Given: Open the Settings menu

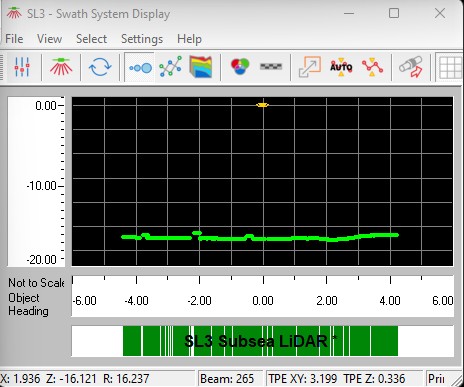Looking at the screenshot, I should pyautogui.click(x=142, y=39).
